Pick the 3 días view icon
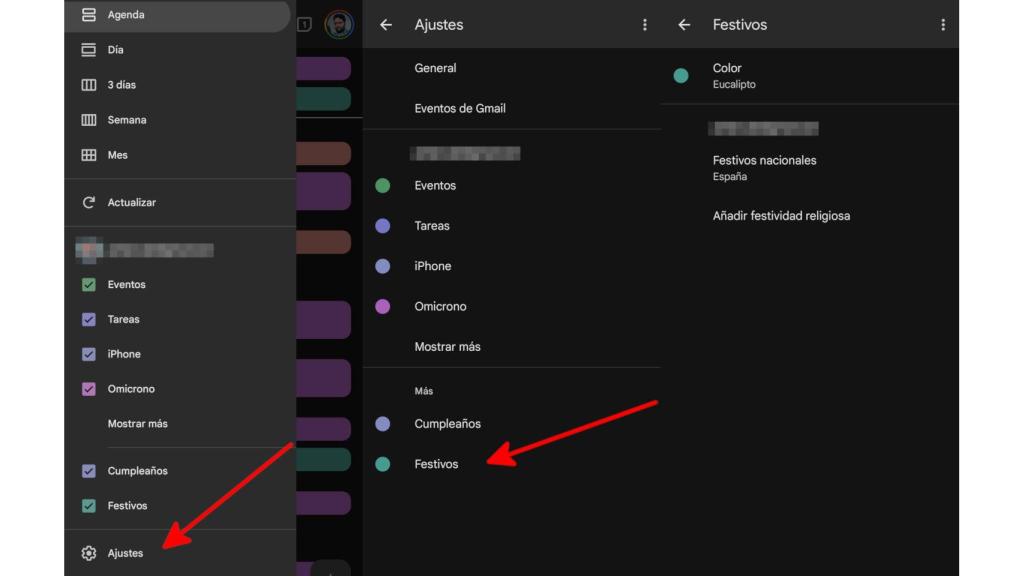Screen dimensions: 1024x576 tap(89, 85)
